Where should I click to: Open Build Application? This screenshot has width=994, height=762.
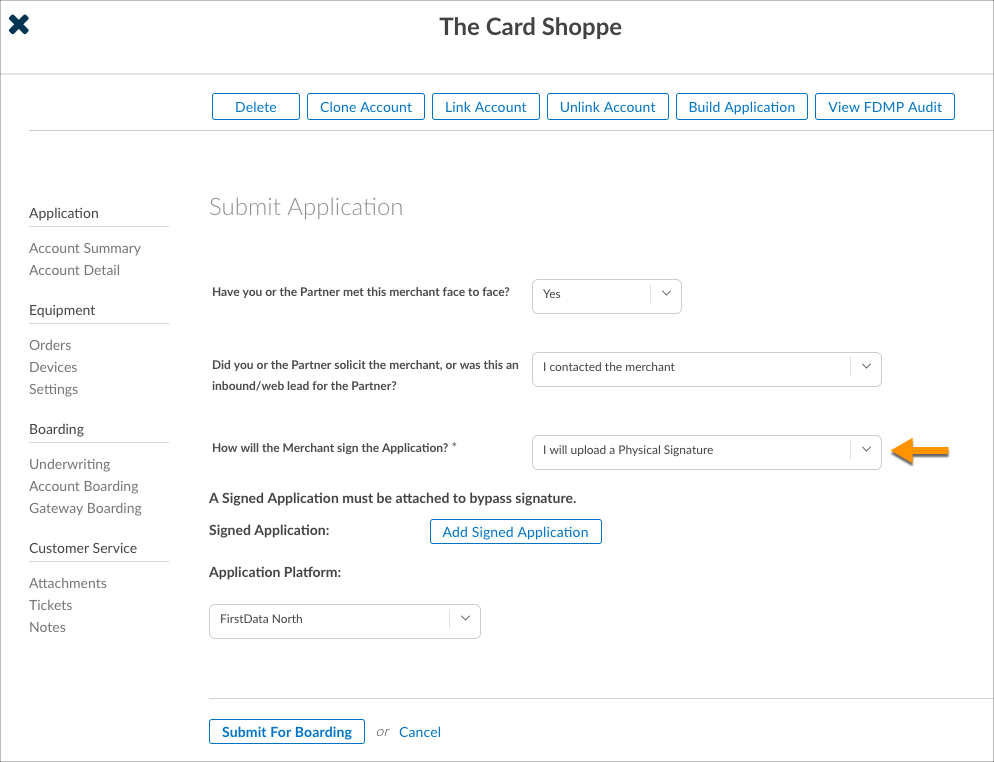(742, 107)
